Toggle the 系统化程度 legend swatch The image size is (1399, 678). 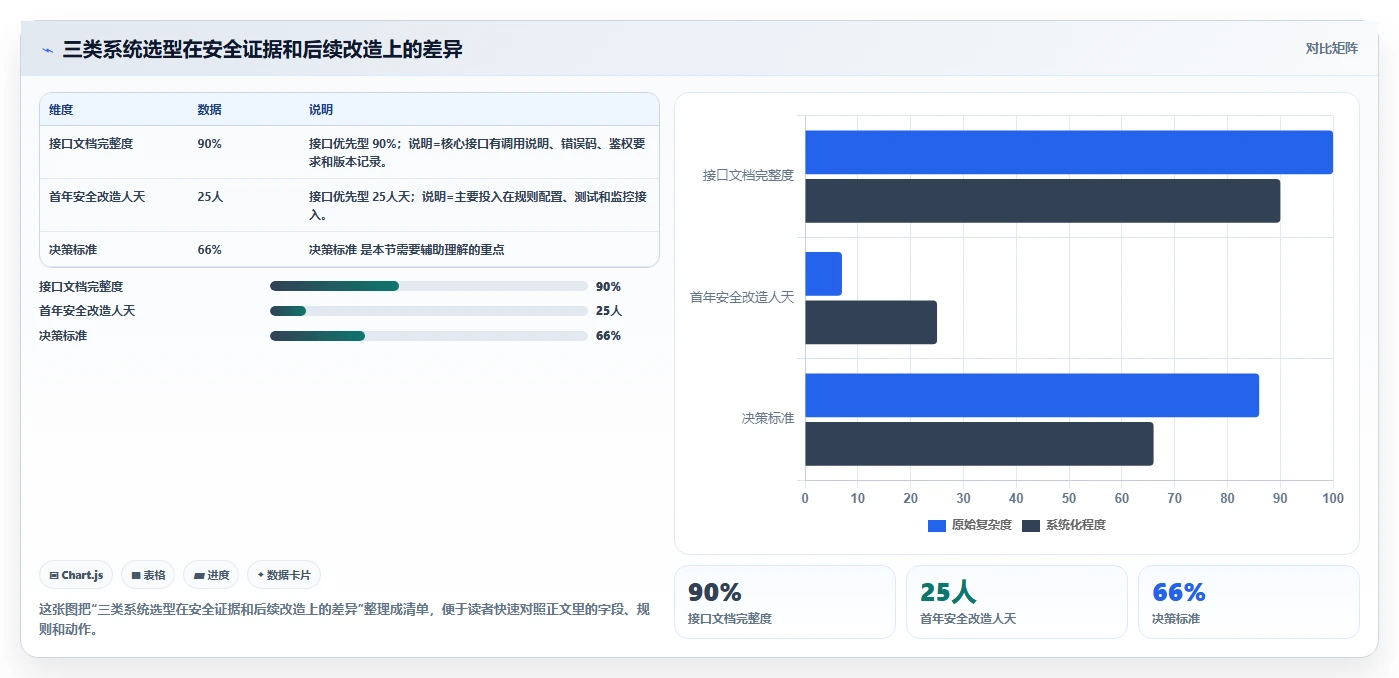(1031, 525)
